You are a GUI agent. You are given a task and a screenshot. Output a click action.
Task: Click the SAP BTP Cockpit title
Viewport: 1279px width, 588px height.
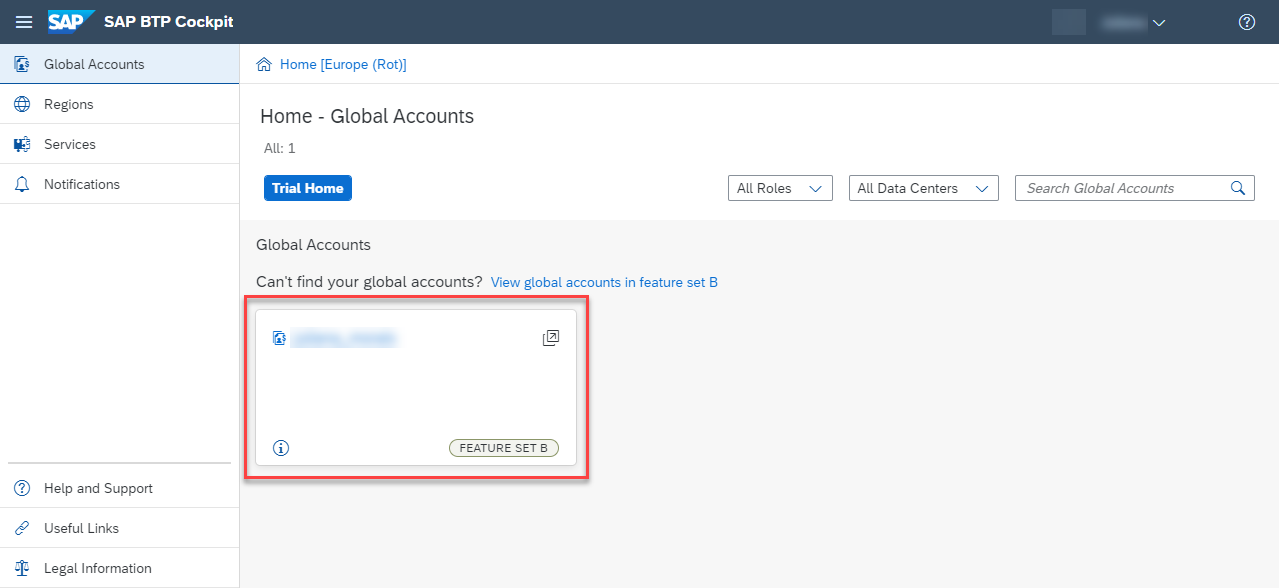tap(169, 22)
